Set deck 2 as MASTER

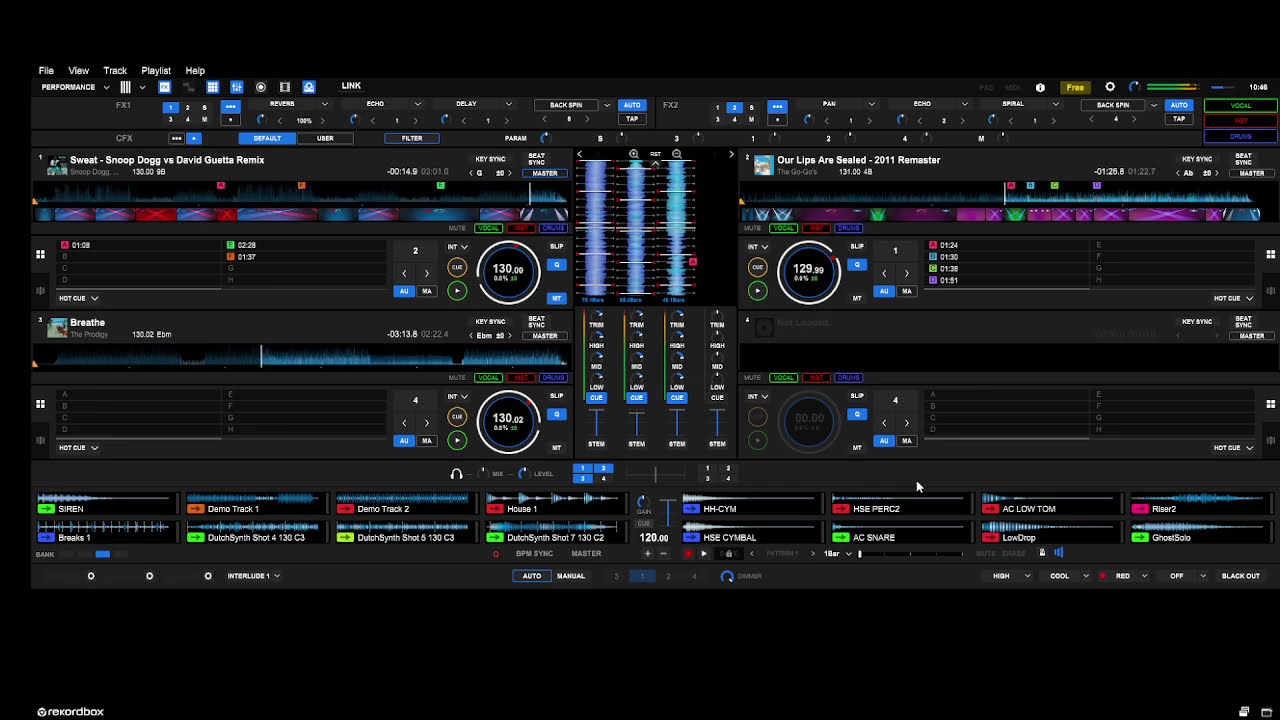tap(1252, 173)
